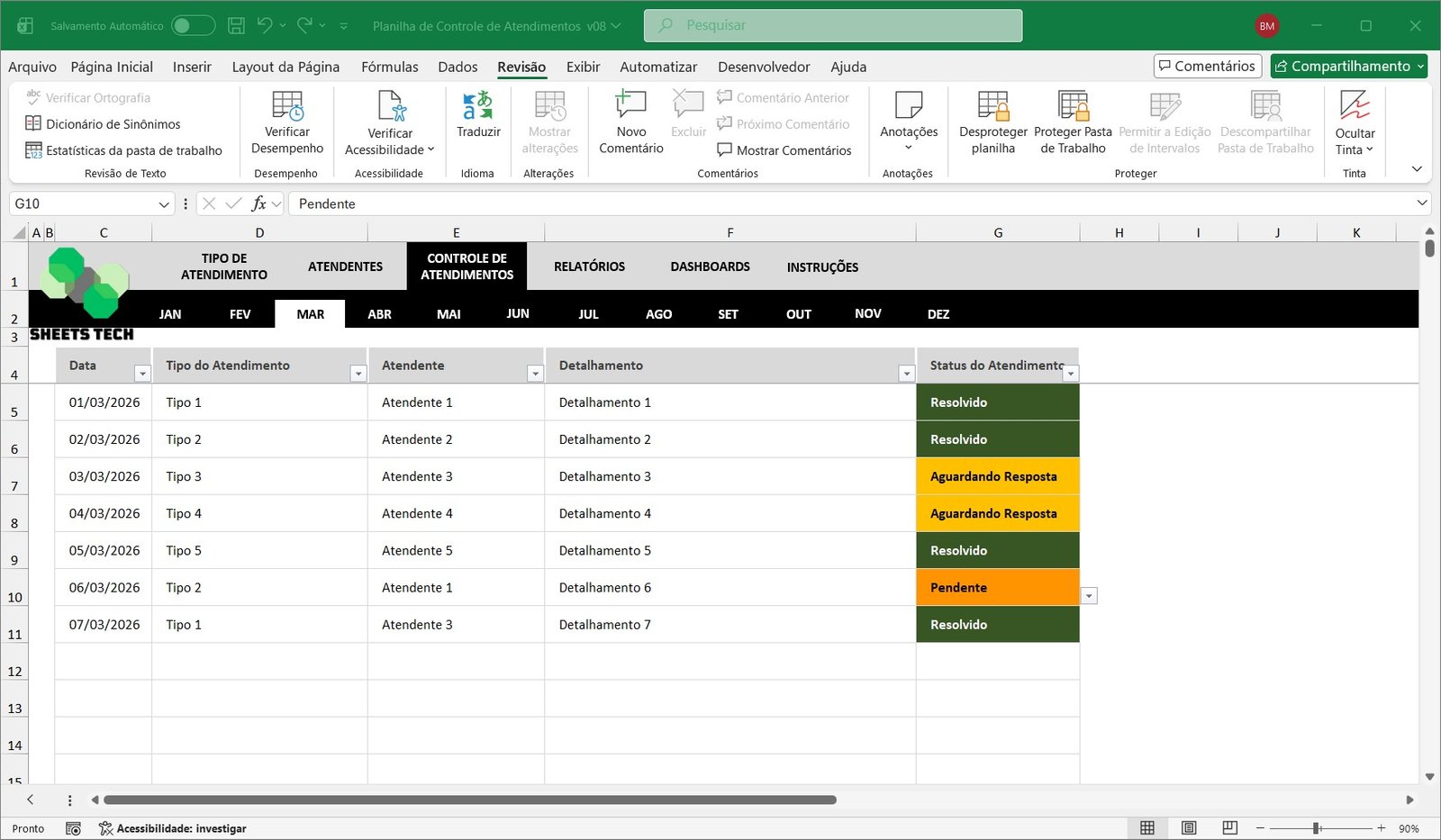Open Dicionário de Sinônimos
The width and height of the screenshot is (1441, 840).
[113, 124]
